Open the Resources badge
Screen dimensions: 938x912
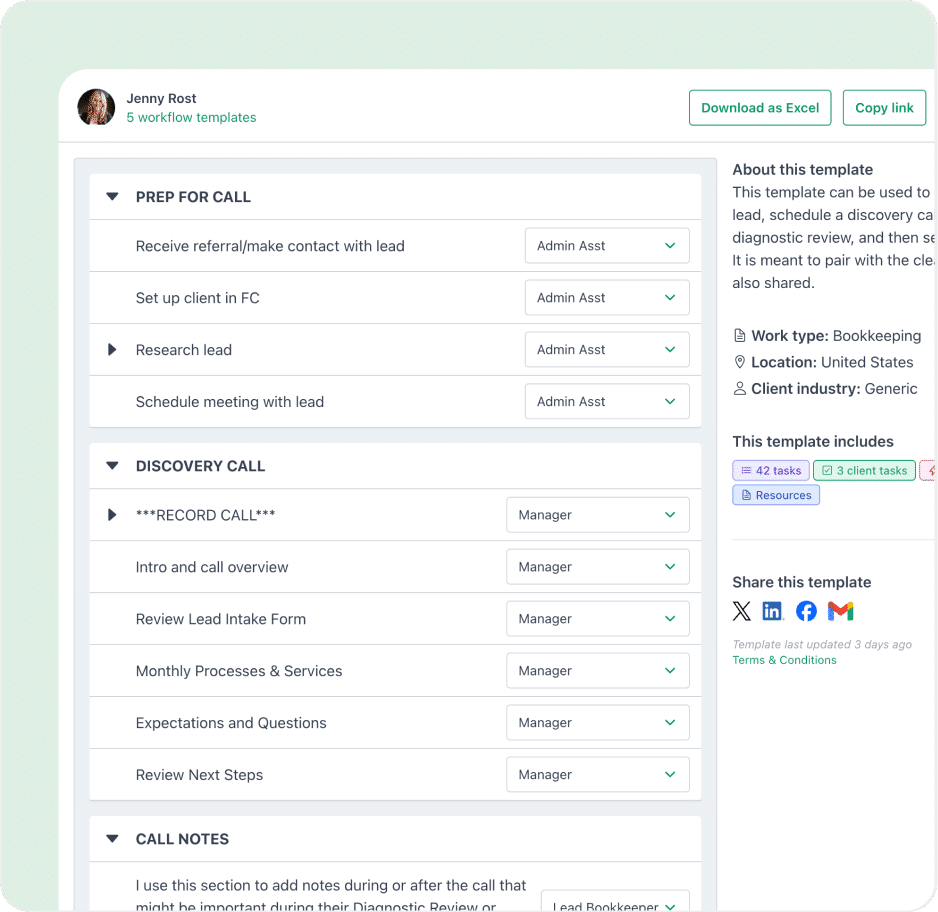[x=776, y=495]
